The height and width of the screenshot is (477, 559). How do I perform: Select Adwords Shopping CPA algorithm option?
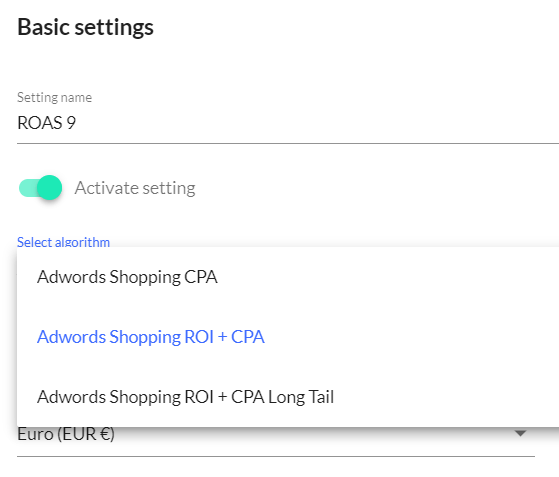point(288,277)
